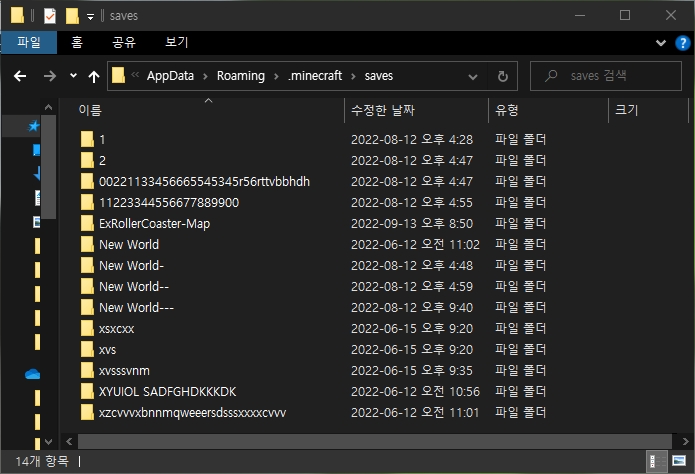Click the Forward navigation arrow
Viewport: 695px width, 474px height.
click(x=50, y=76)
